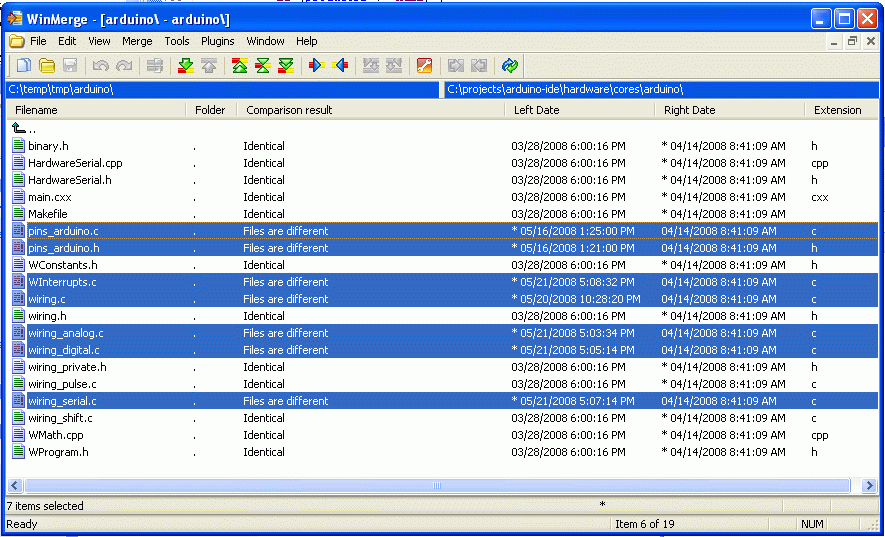The image size is (885, 537).
Task: Open the Help menu
Action: pos(306,41)
